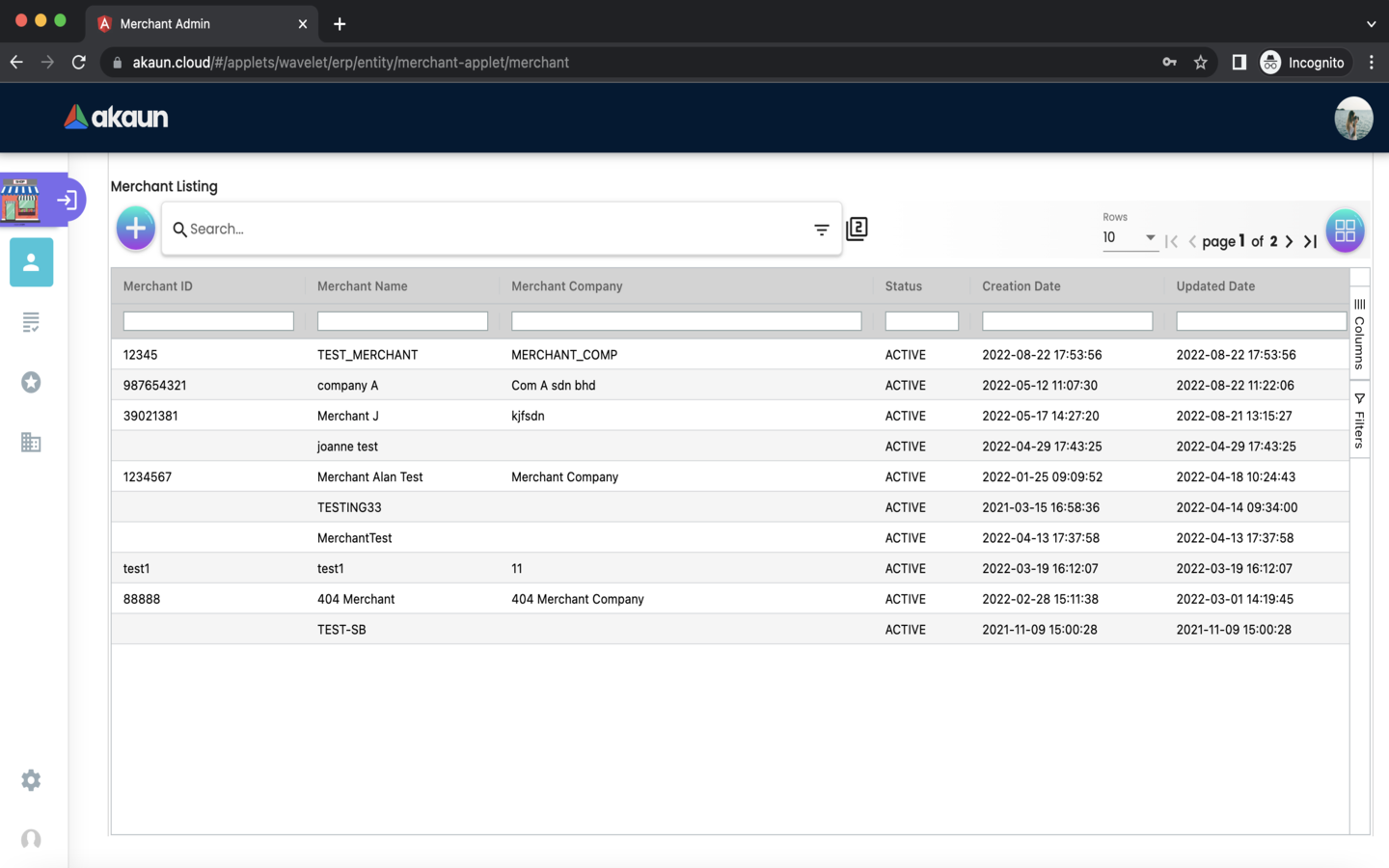Viewport: 1389px width, 868px height.
Task: Open the purple grid view icon
Action: pyautogui.click(x=1345, y=231)
